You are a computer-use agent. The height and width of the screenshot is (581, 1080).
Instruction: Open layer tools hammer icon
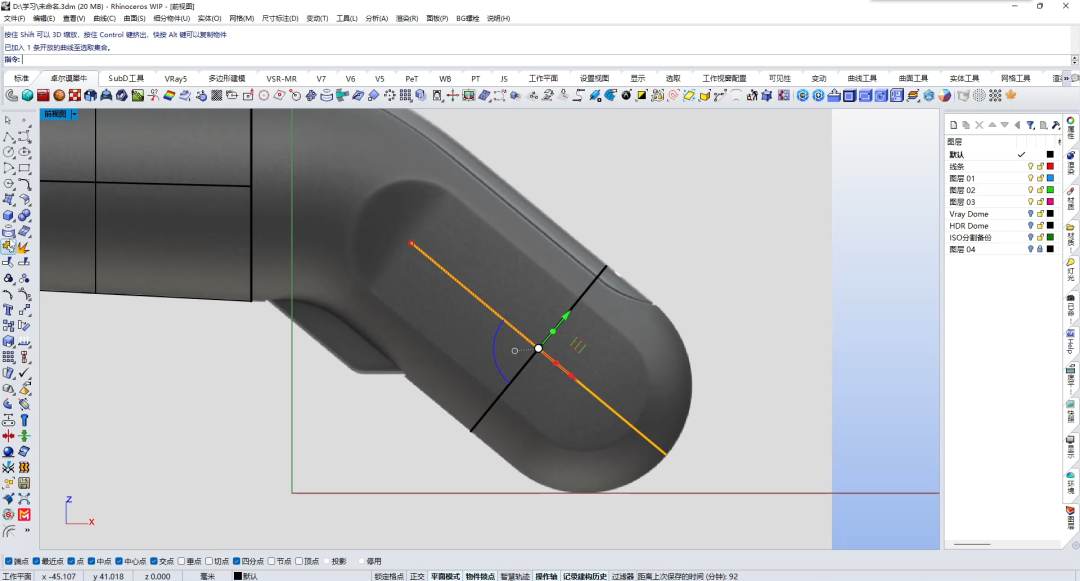click(1055, 125)
